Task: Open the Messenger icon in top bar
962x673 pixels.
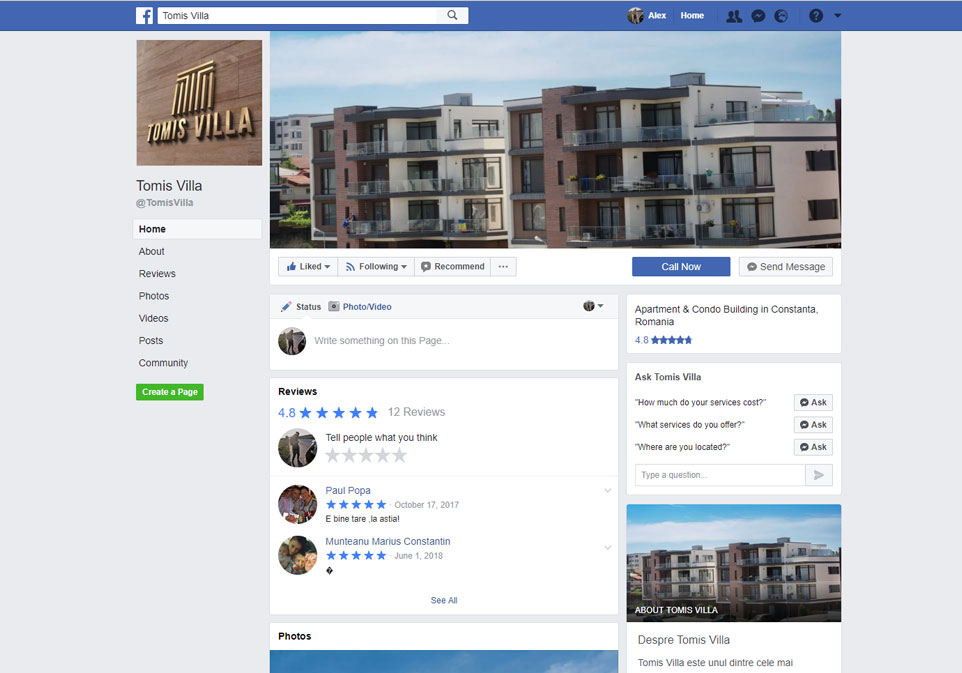Action: point(759,16)
